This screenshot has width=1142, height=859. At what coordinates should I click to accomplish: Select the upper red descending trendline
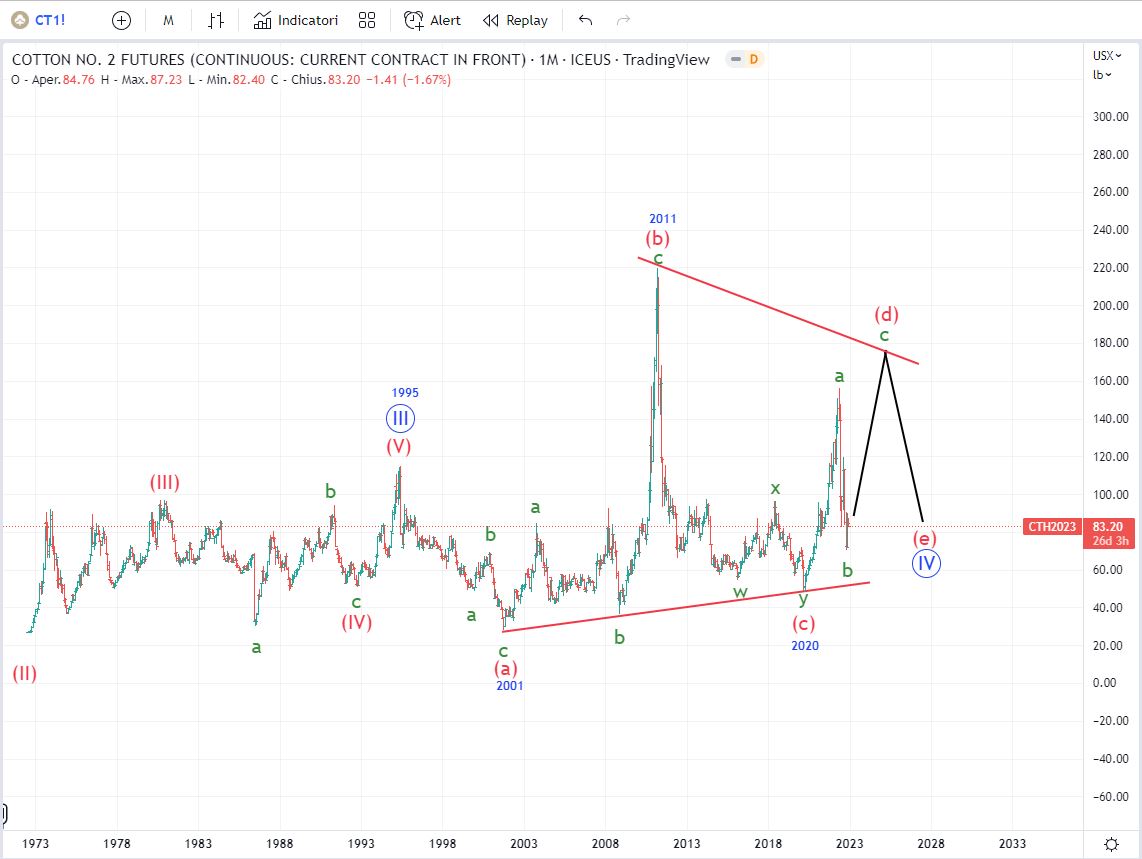(778, 310)
